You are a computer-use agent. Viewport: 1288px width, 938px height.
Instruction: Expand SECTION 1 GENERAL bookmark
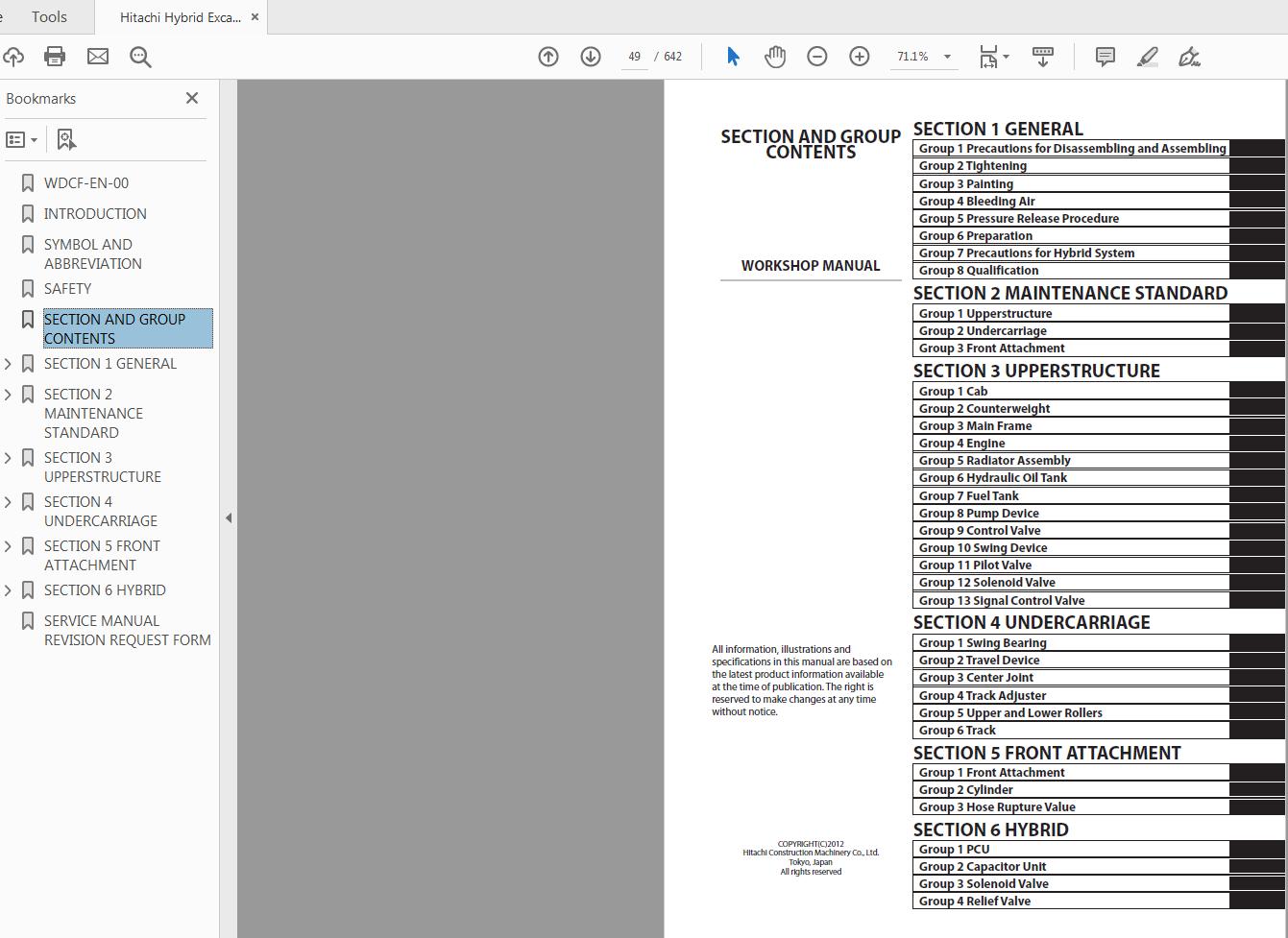[x=9, y=364]
